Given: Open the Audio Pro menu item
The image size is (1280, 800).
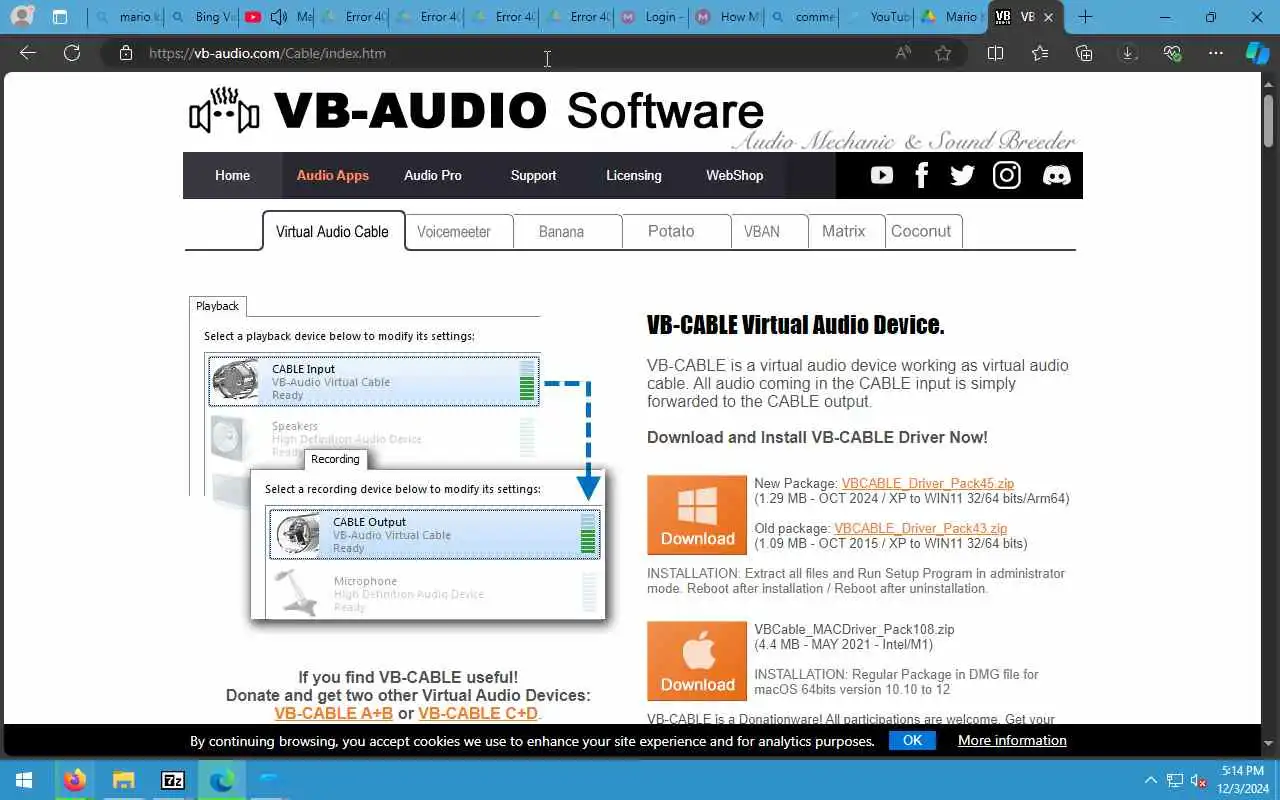Looking at the screenshot, I should [433, 175].
